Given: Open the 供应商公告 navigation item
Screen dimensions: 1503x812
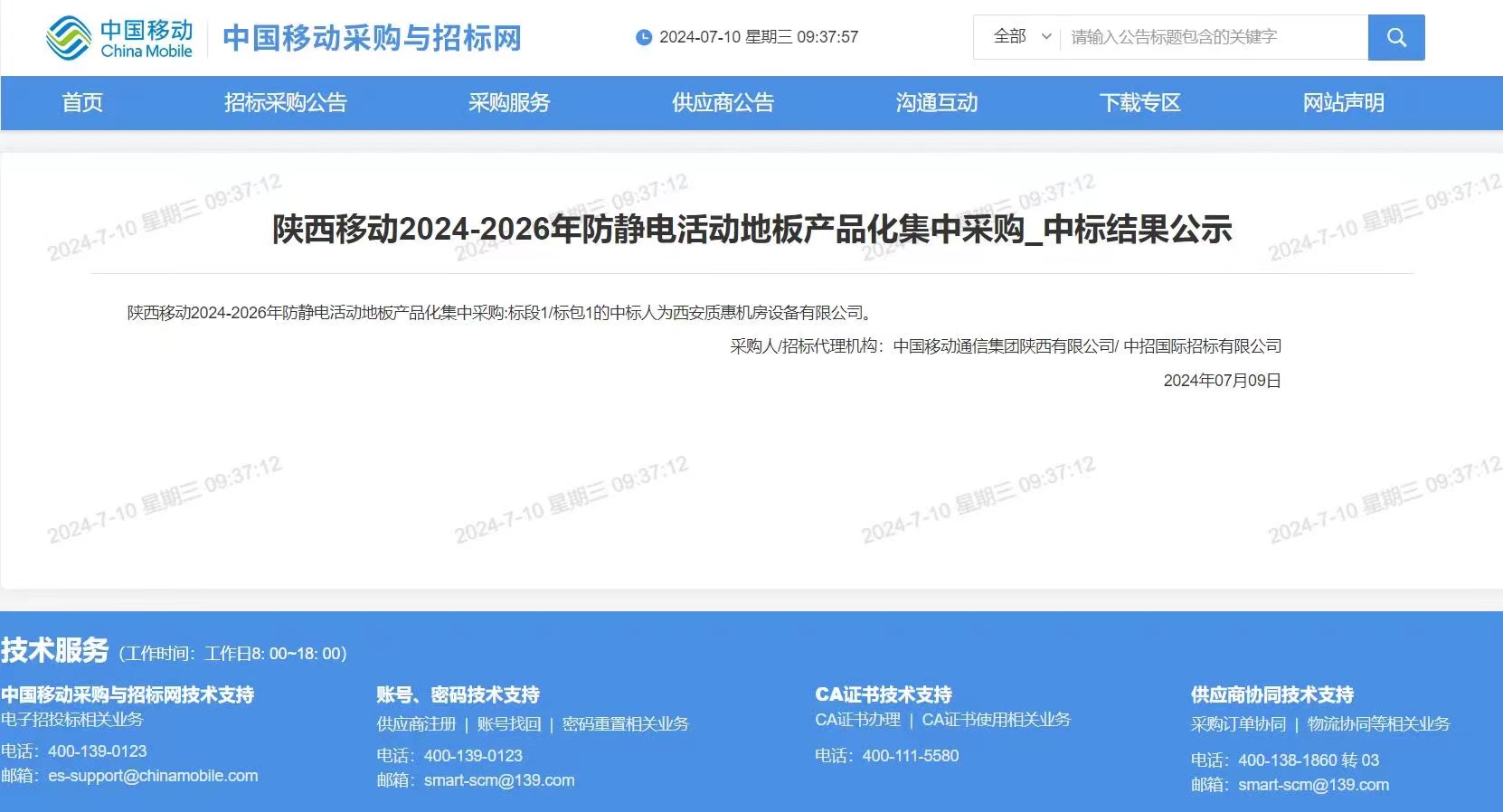Looking at the screenshot, I should 723,103.
